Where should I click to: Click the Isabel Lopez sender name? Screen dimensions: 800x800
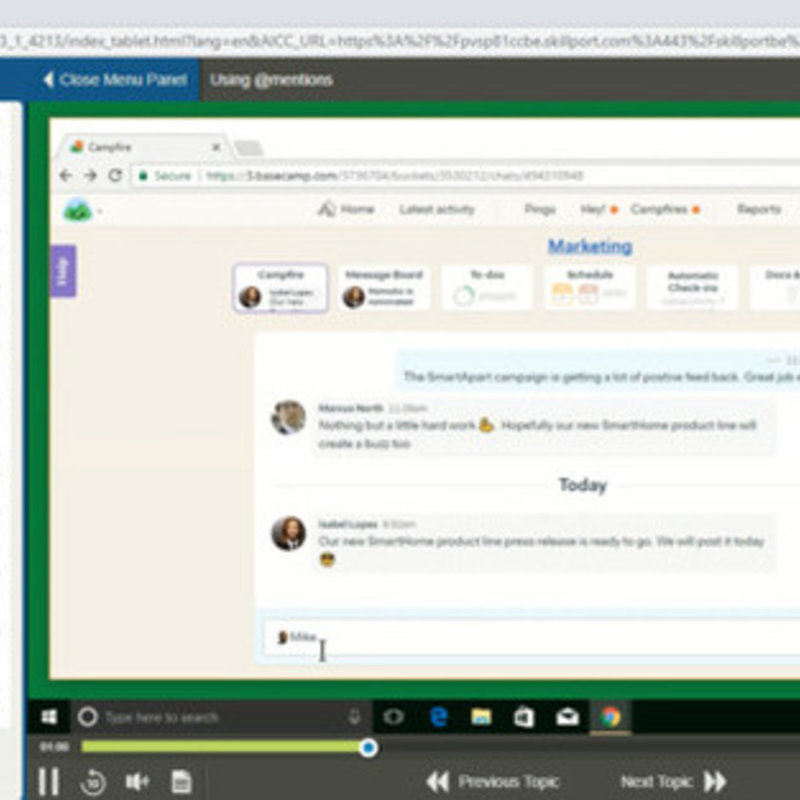coord(348,524)
